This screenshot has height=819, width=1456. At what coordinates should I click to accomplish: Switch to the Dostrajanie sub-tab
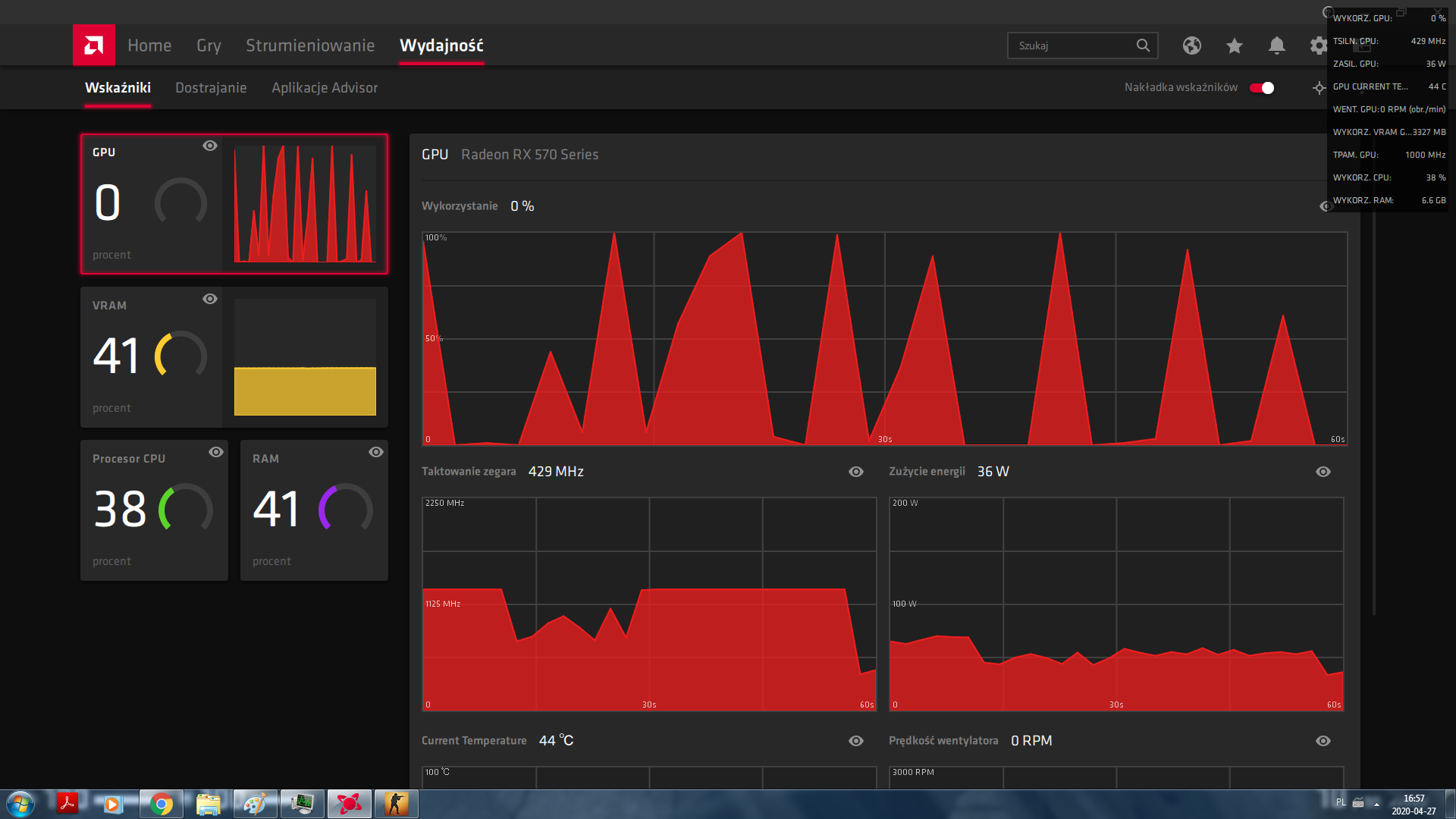(211, 88)
